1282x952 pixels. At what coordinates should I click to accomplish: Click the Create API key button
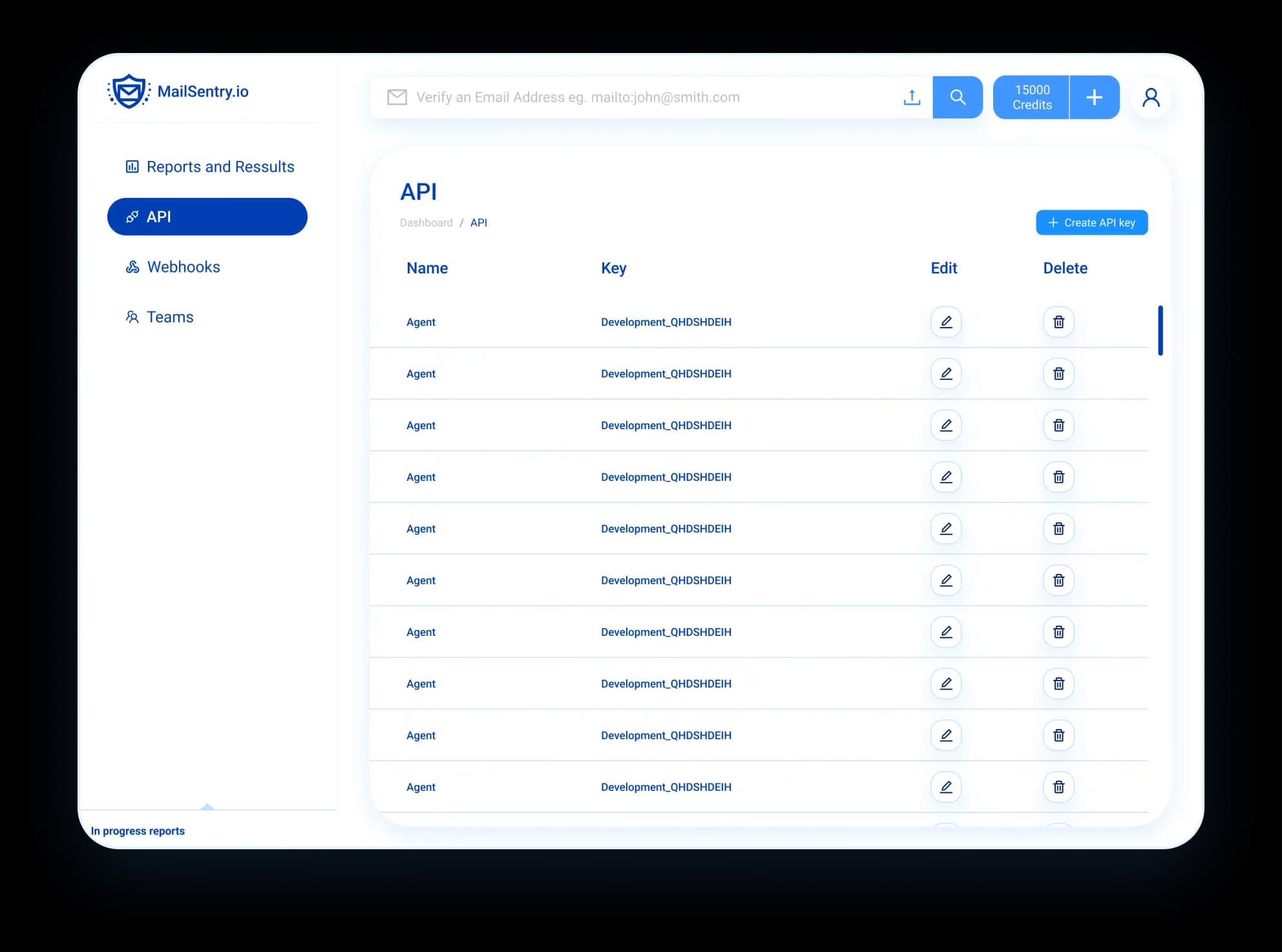tap(1091, 222)
